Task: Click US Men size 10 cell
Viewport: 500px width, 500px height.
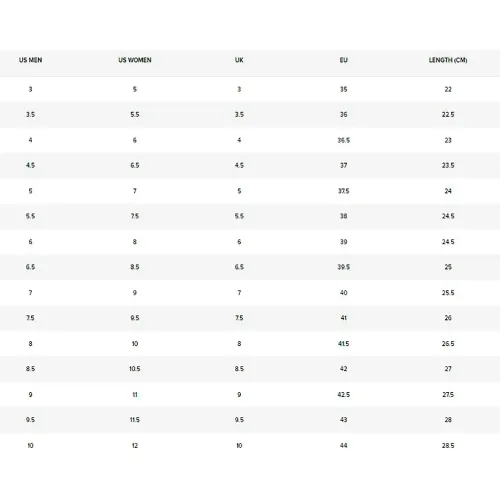Action: click(x=30, y=446)
